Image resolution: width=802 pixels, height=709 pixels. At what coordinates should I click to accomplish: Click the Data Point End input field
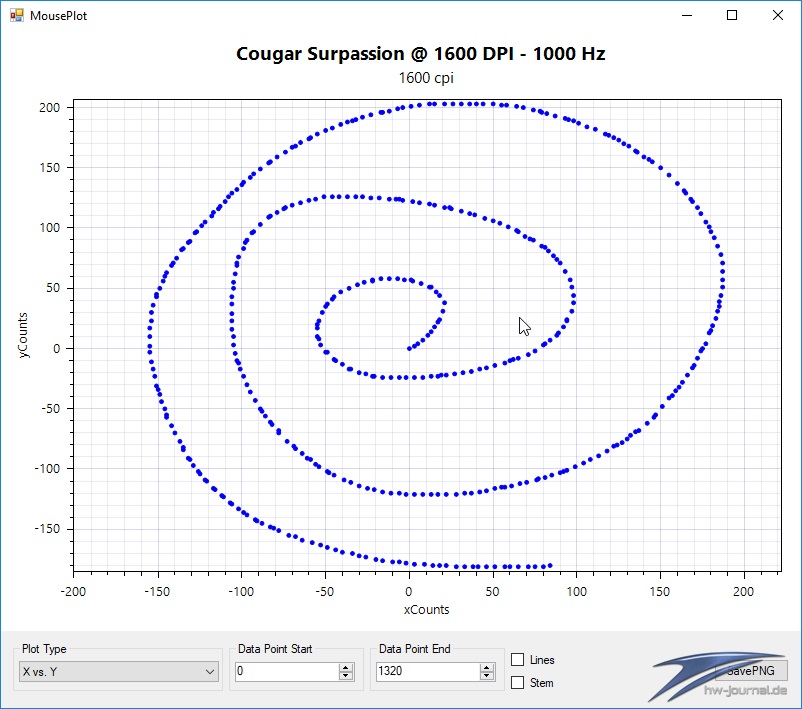428,671
